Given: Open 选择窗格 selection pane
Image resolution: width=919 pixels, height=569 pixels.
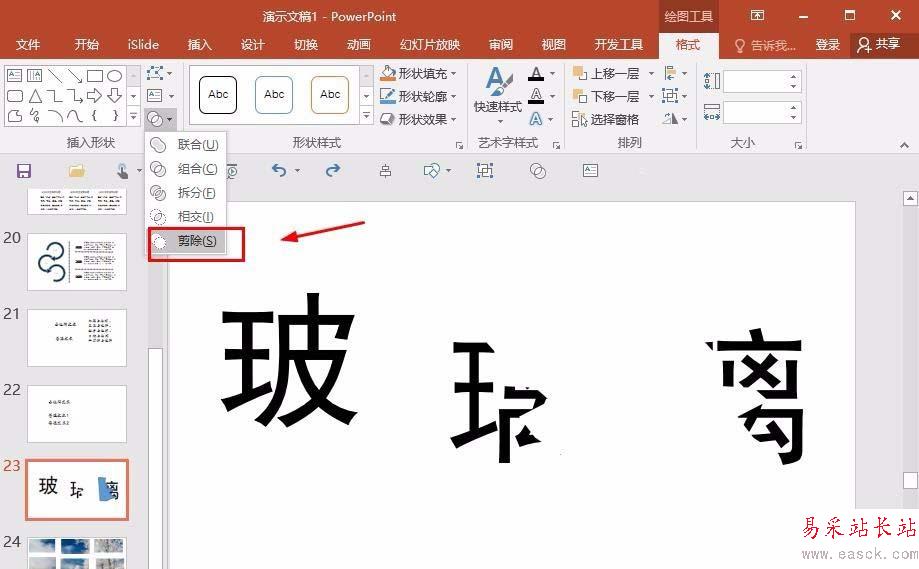Looking at the screenshot, I should click(x=605, y=119).
